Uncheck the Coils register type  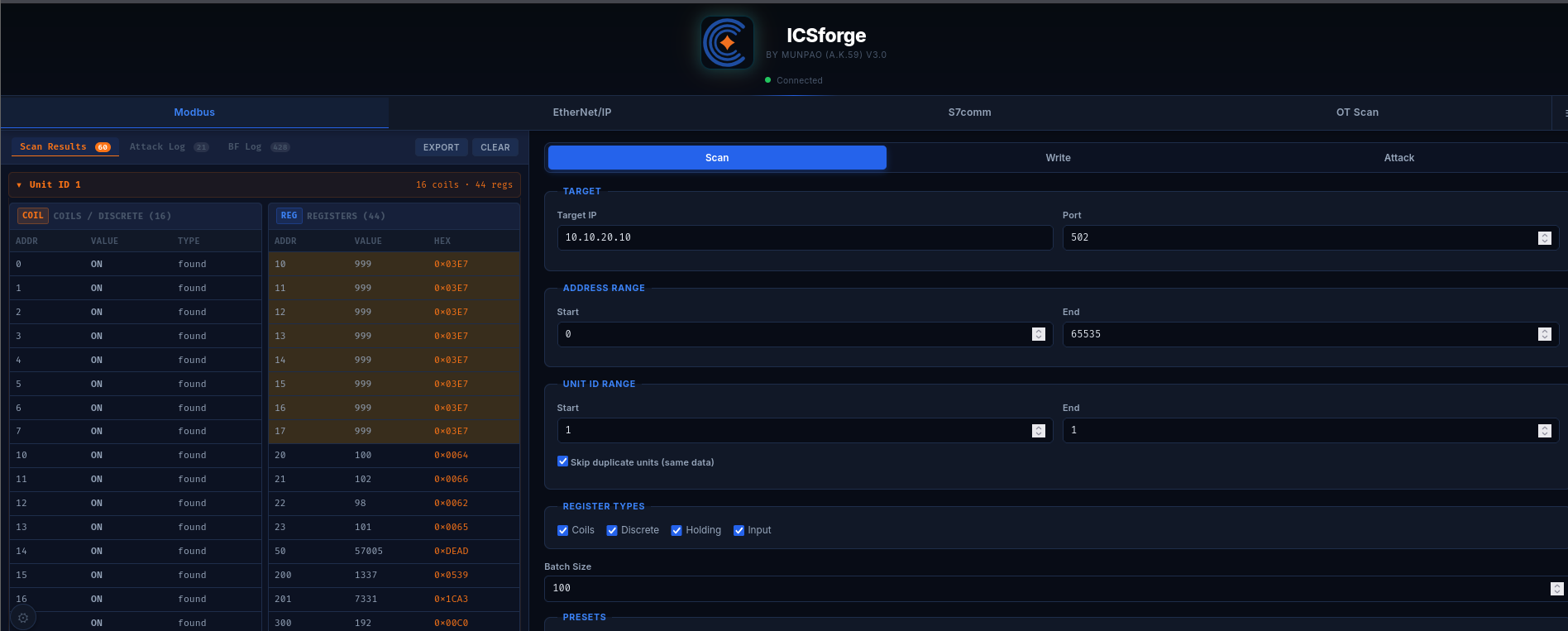pyautogui.click(x=562, y=530)
